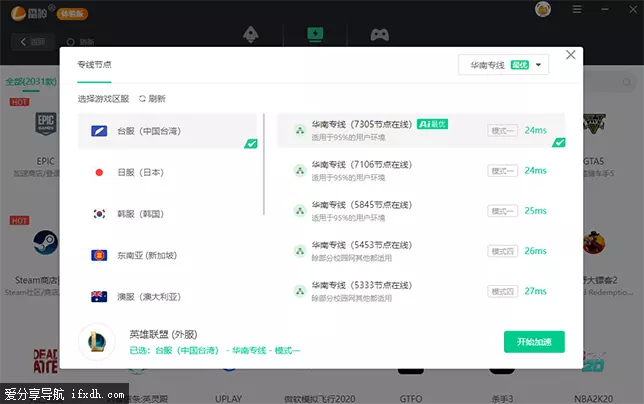Select the 7305节点在线 AI最优 node
This screenshot has height=404, width=644.
coord(400,130)
